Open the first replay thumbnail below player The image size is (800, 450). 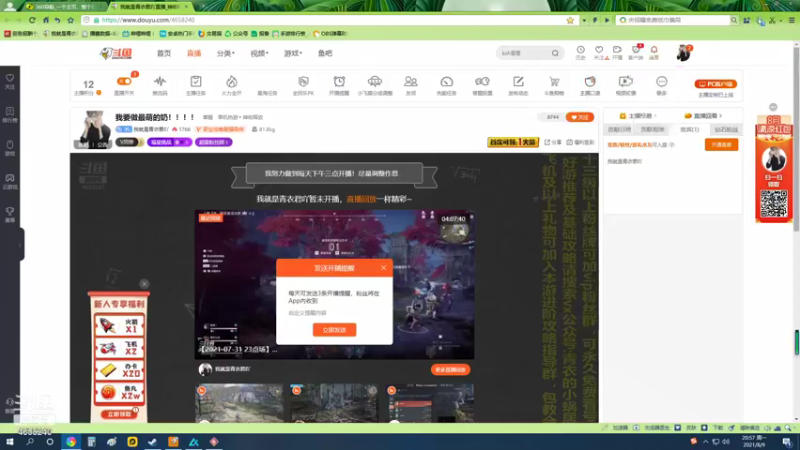[x=239, y=403]
